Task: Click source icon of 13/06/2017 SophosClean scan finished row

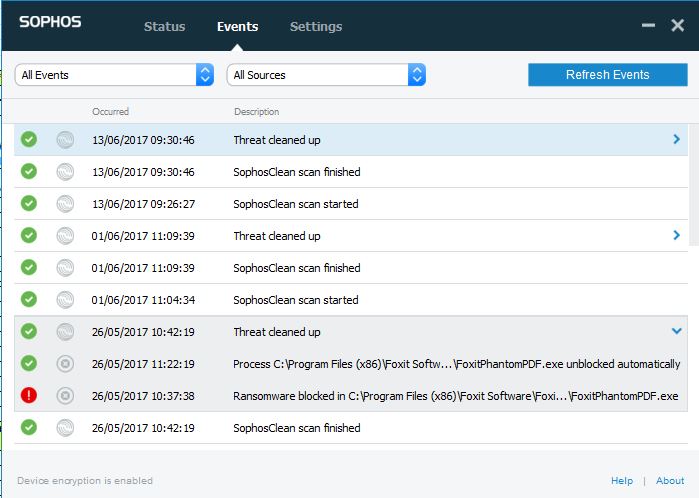Action: (65, 172)
